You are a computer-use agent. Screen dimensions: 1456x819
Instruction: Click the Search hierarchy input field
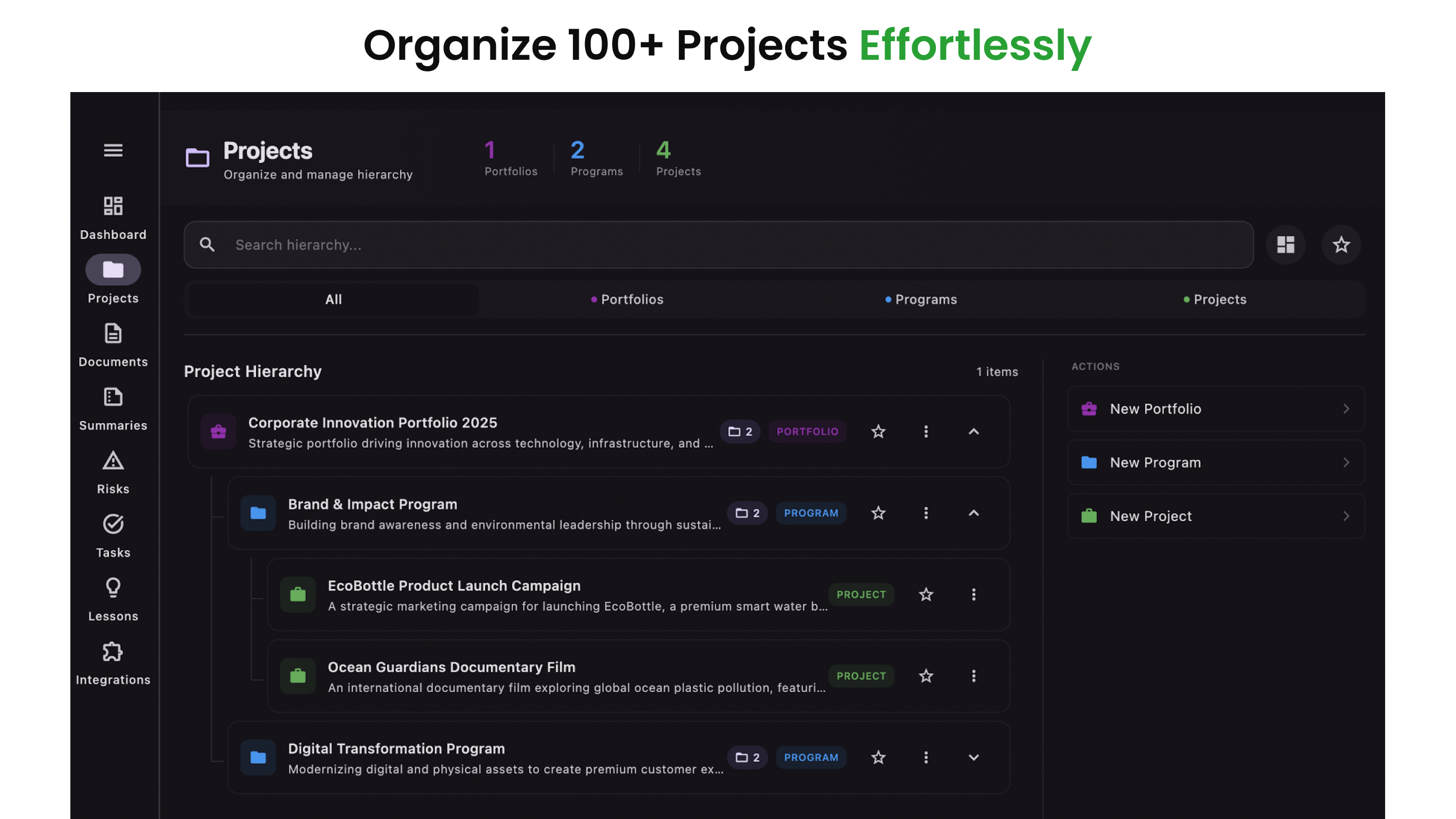[718, 245]
